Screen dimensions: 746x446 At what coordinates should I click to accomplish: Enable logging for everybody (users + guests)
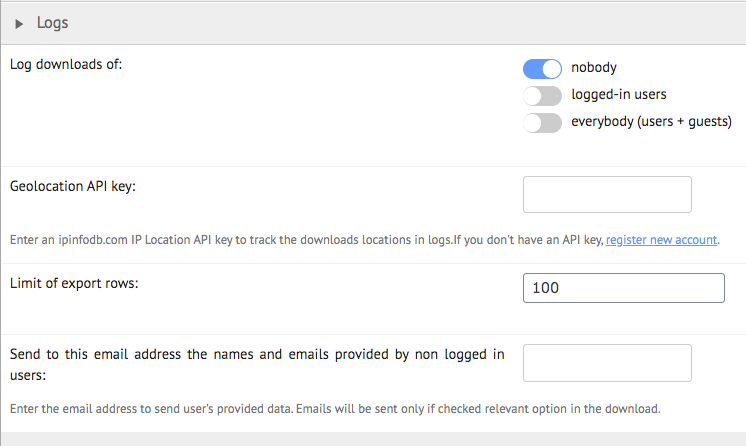(542, 123)
